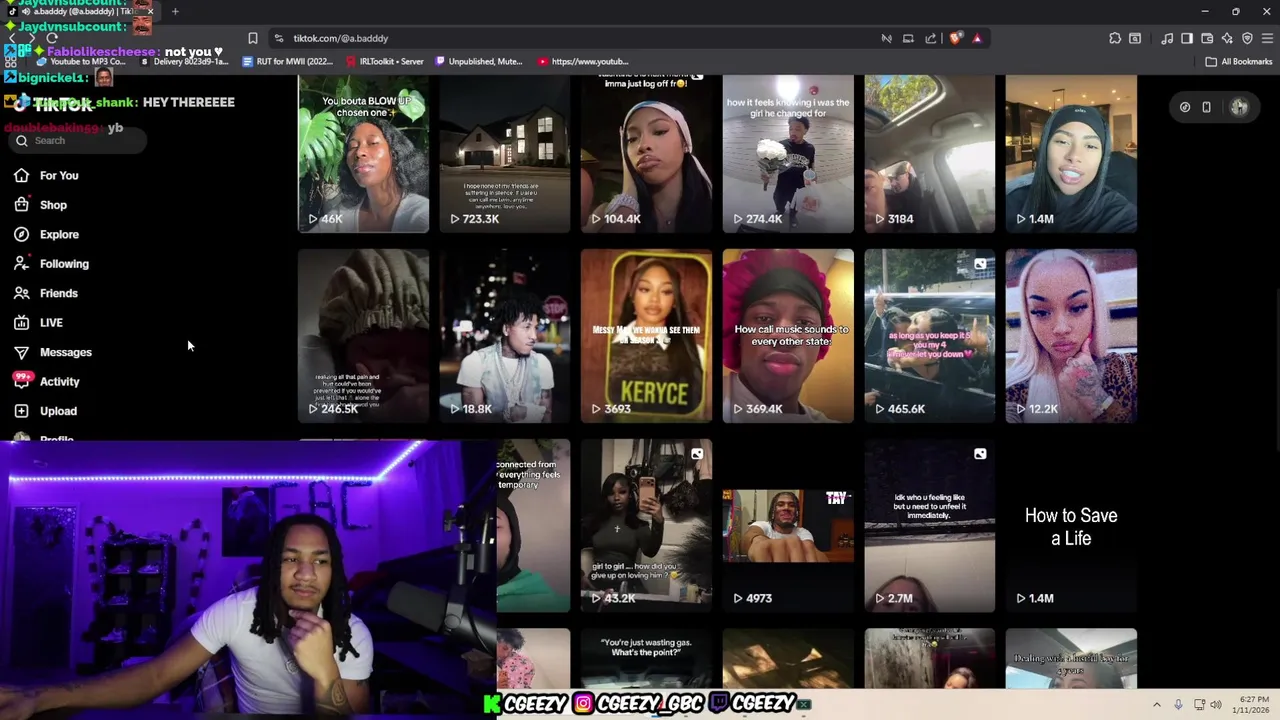
Task: Reload the TikTok page
Action: (52, 38)
